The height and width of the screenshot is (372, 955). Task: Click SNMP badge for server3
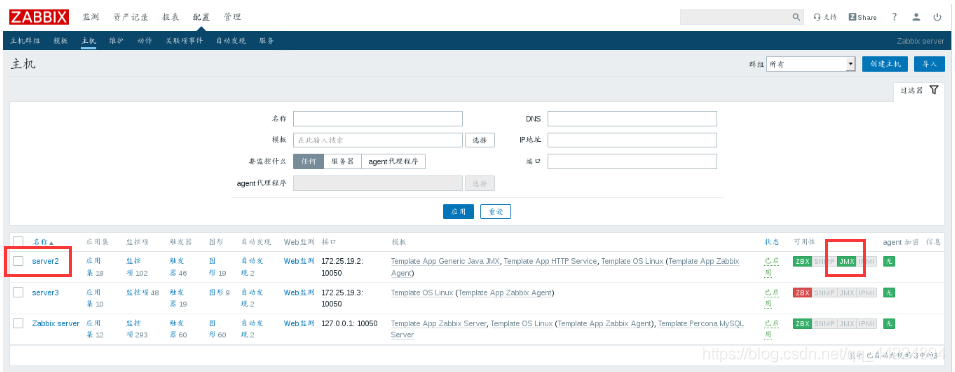coord(824,292)
